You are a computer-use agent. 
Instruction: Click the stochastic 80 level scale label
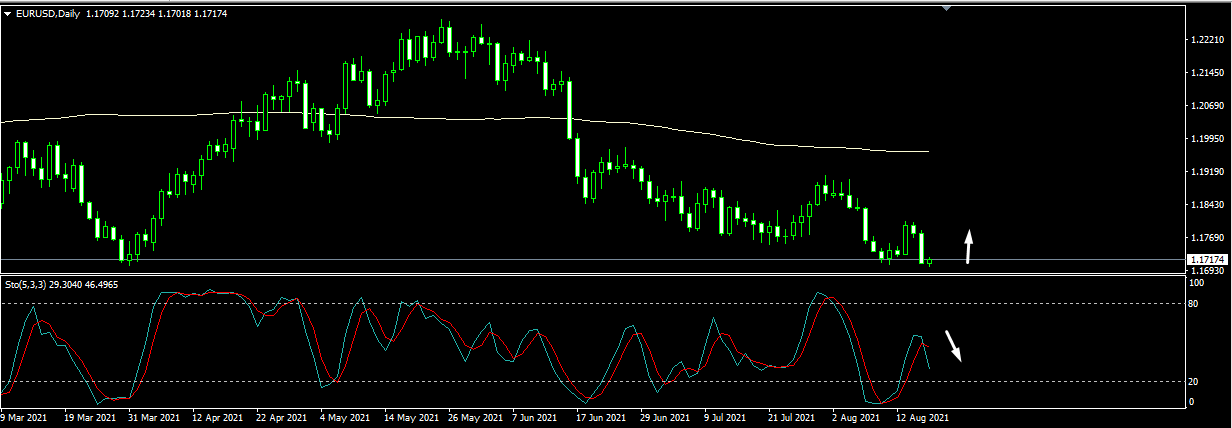pyautogui.click(x=1193, y=302)
